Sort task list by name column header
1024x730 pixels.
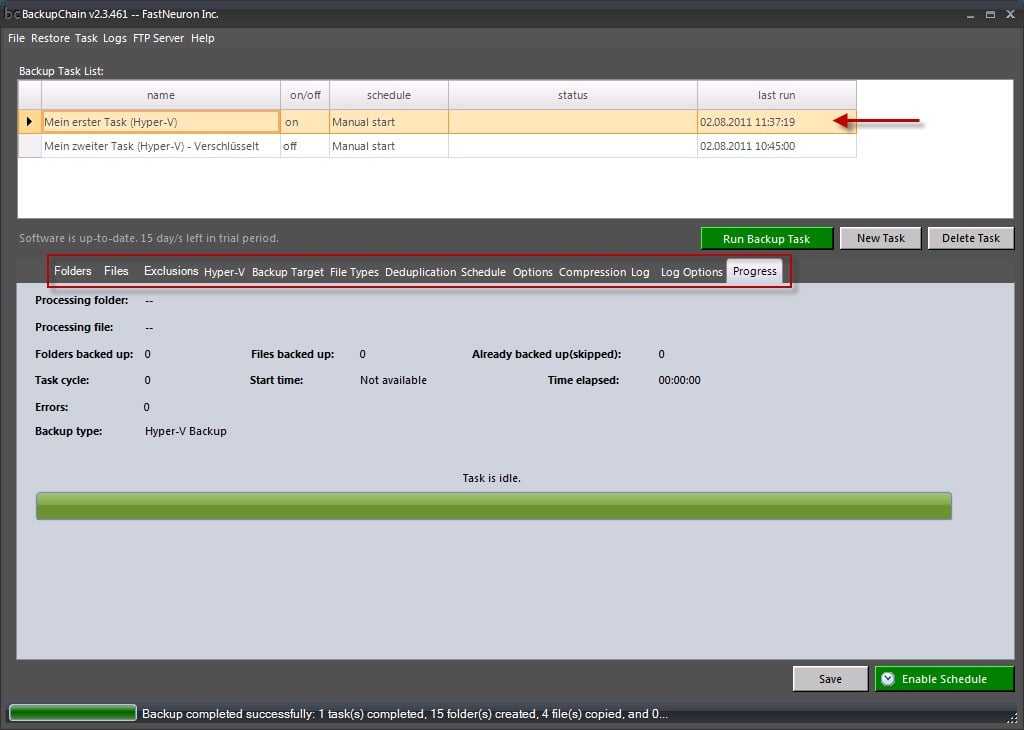[x=161, y=95]
